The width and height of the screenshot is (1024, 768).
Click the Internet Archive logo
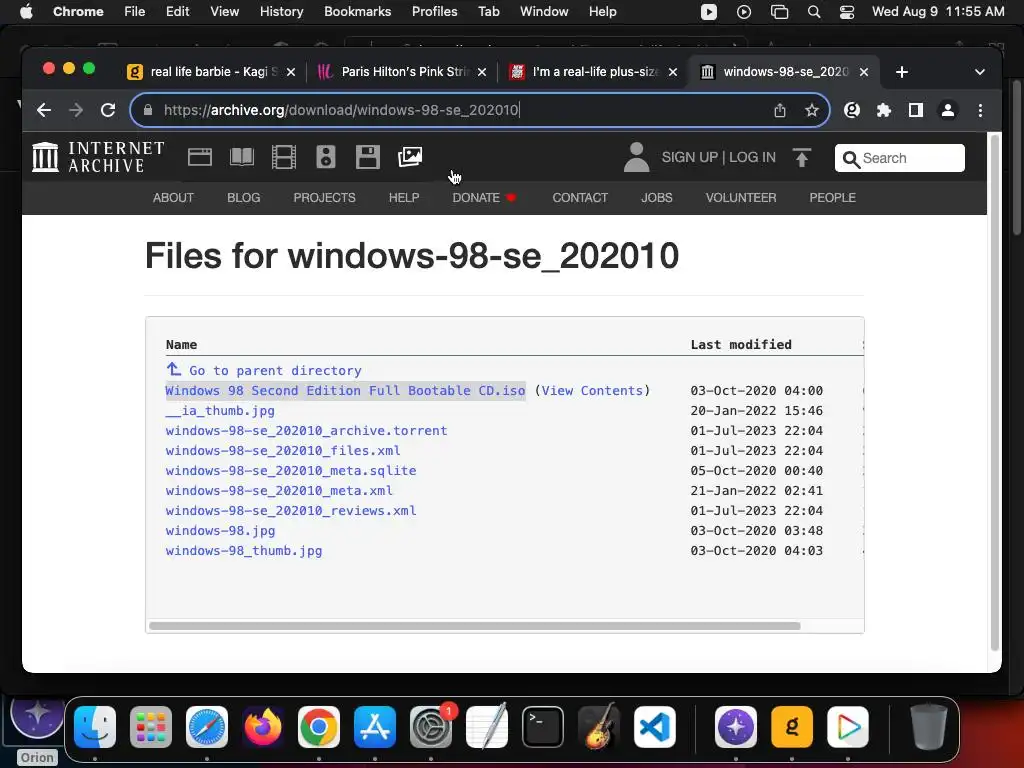(99, 157)
